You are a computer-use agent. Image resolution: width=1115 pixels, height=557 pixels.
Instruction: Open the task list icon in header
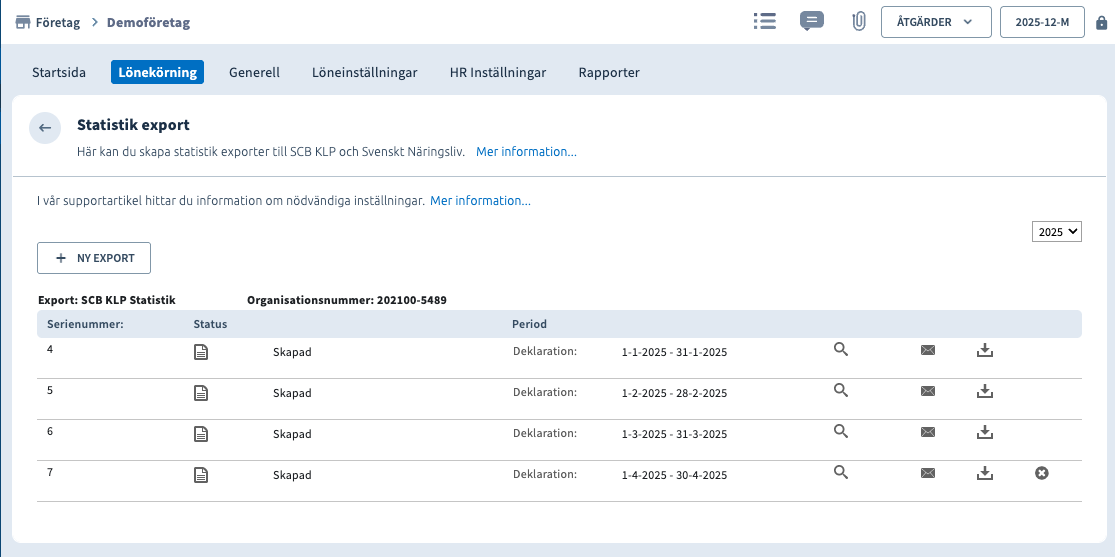[765, 21]
